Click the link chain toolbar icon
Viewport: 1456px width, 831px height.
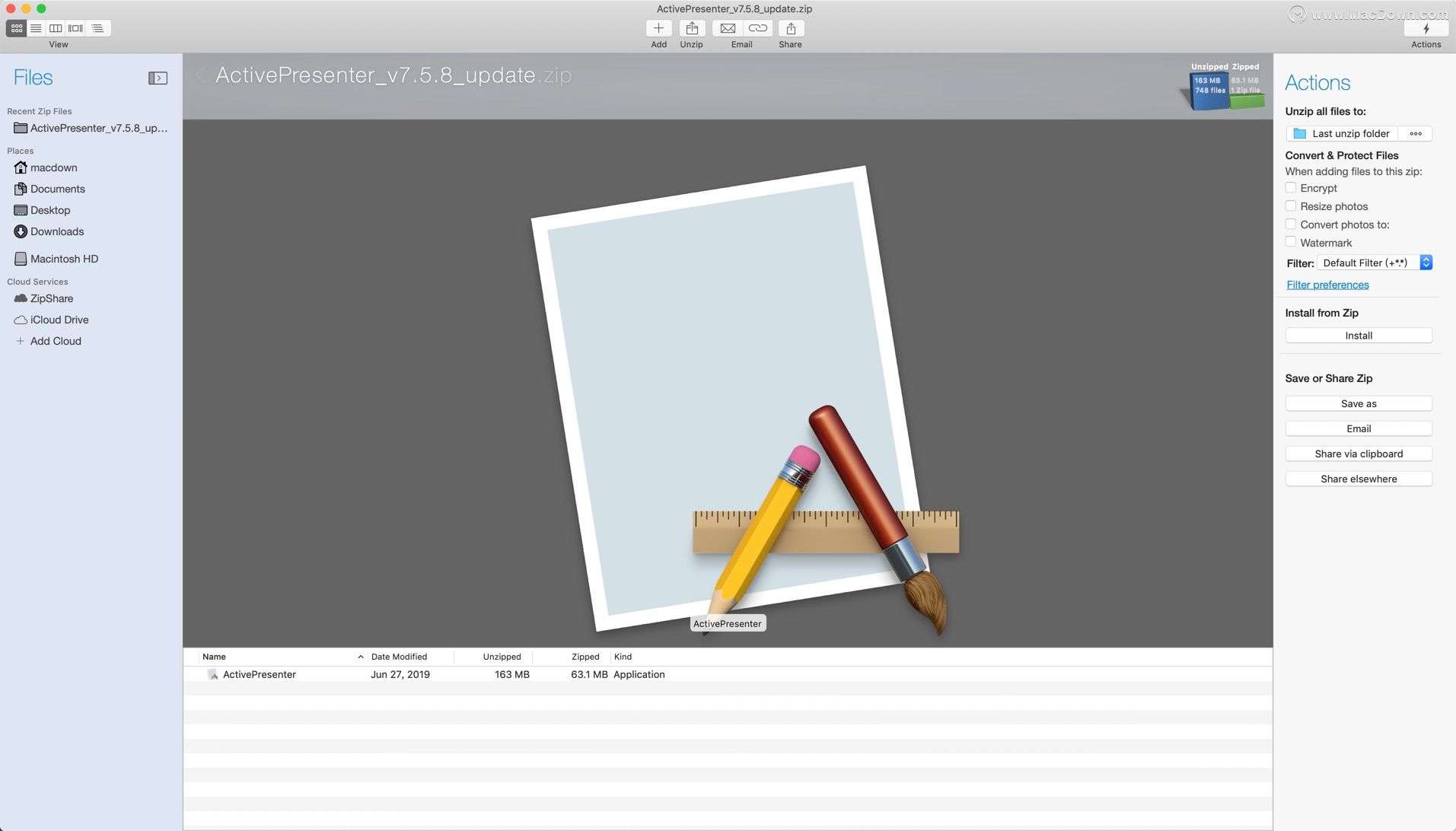point(758,28)
